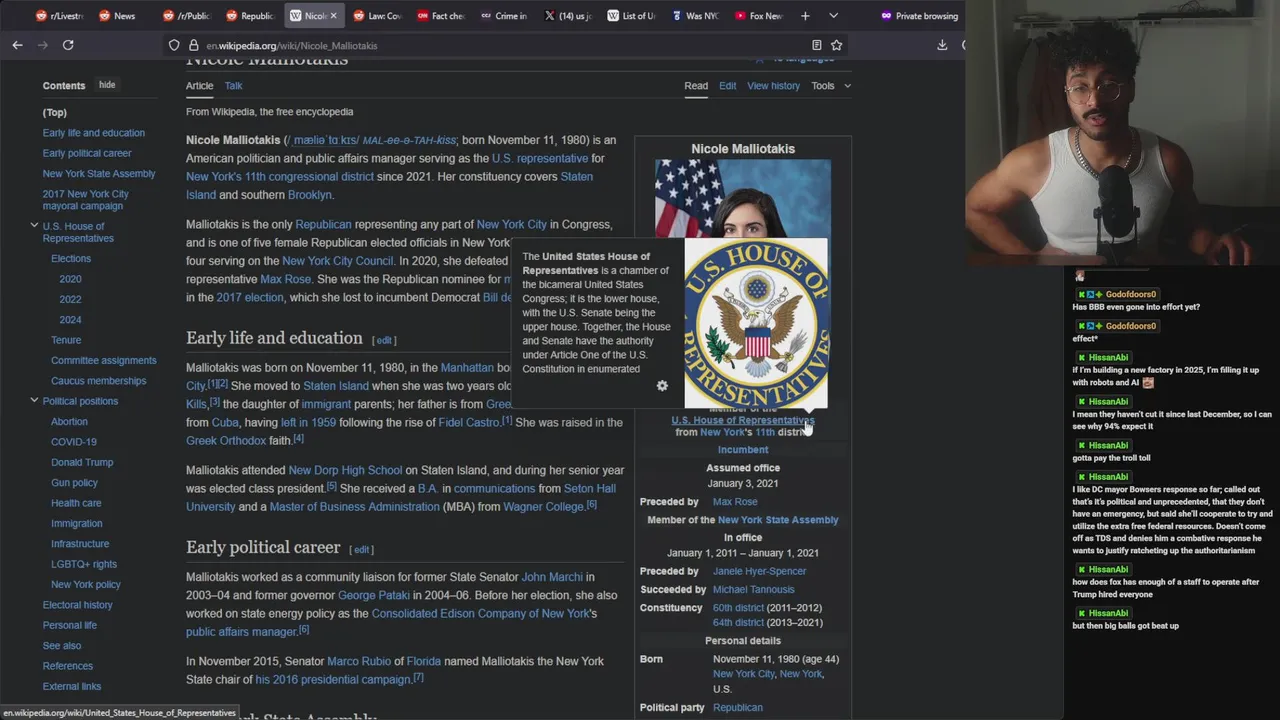Open the View history tab
The width and height of the screenshot is (1280, 720).
tap(773, 86)
